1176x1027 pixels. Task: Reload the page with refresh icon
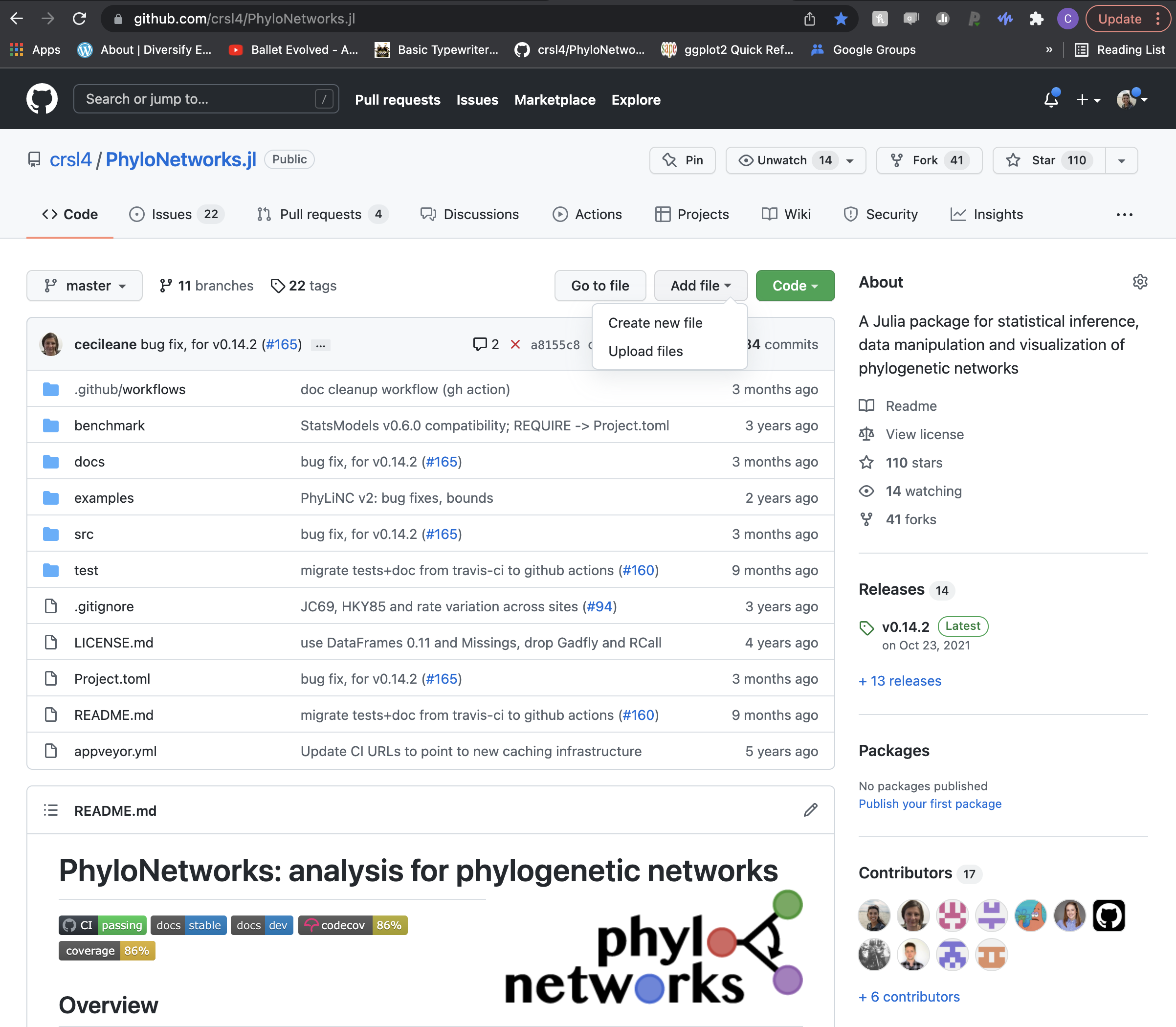[80, 19]
